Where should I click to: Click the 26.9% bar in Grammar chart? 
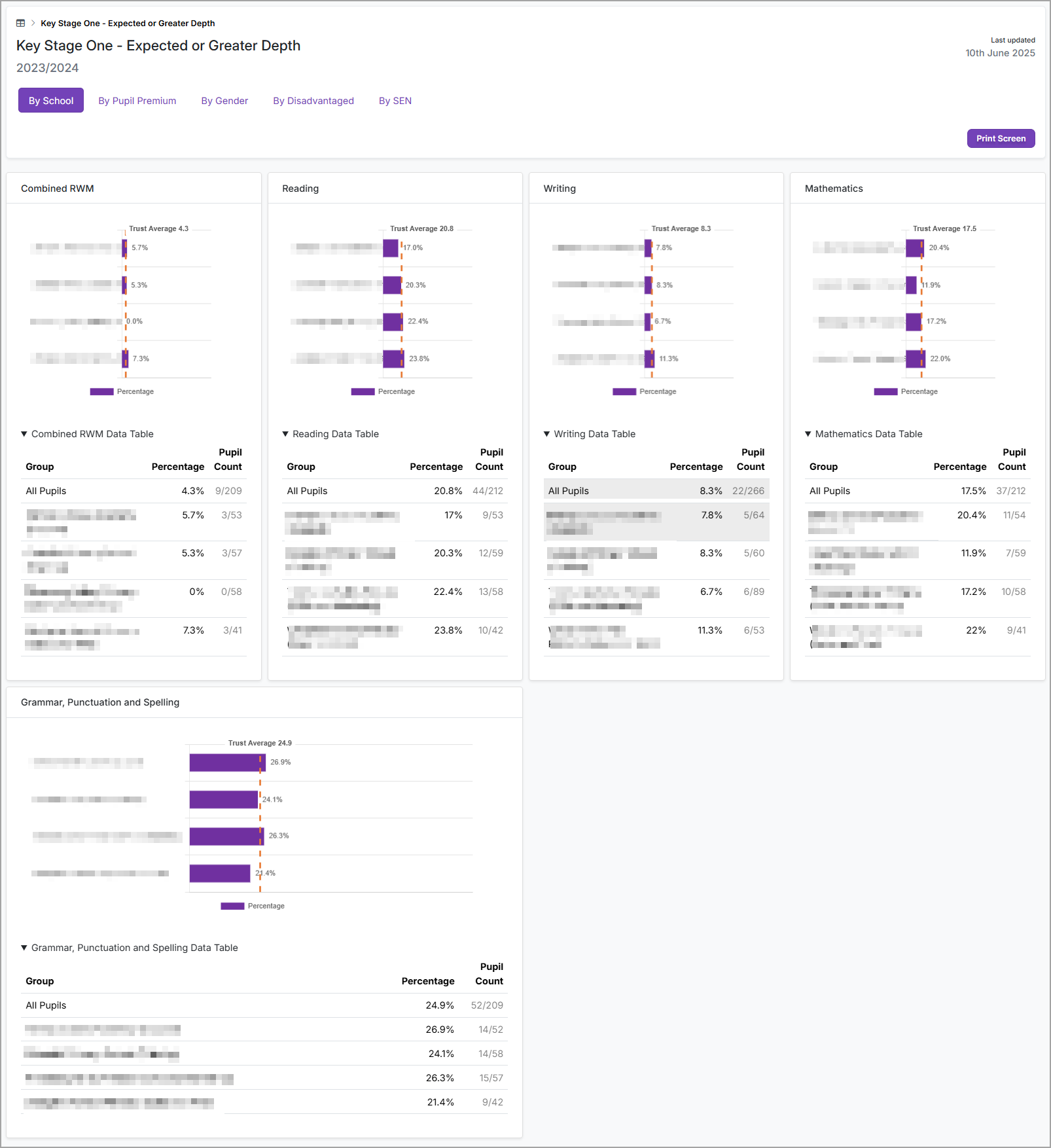pyautogui.click(x=227, y=762)
